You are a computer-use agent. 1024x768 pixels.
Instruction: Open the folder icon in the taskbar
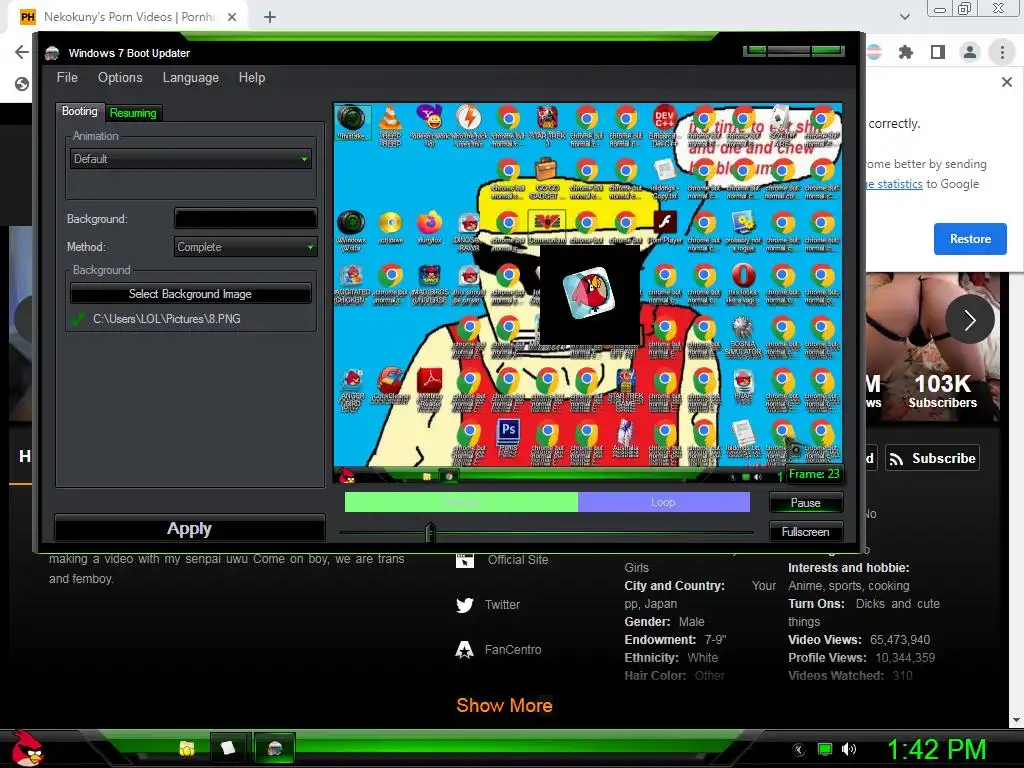187,748
